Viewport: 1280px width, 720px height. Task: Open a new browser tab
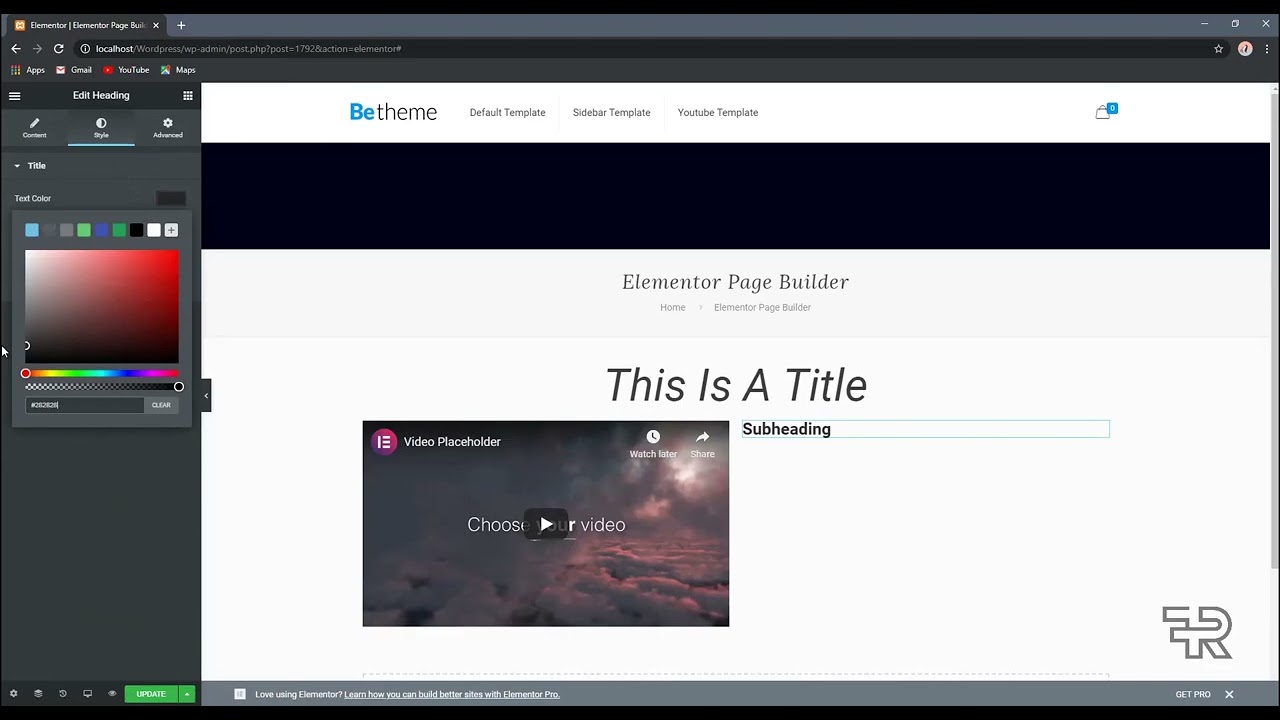(181, 25)
